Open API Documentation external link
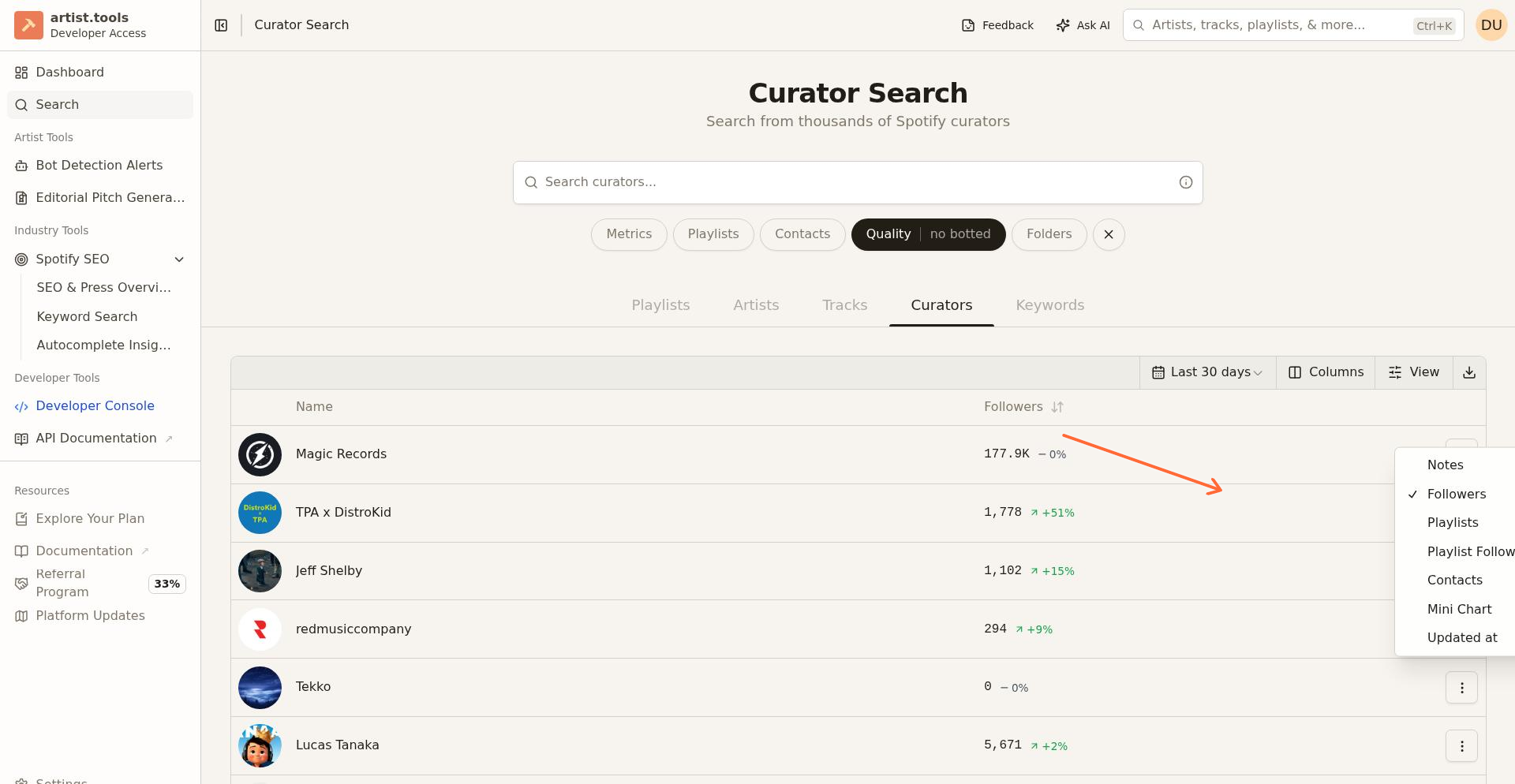The height and width of the screenshot is (784, 1515). tap(100, 439)
